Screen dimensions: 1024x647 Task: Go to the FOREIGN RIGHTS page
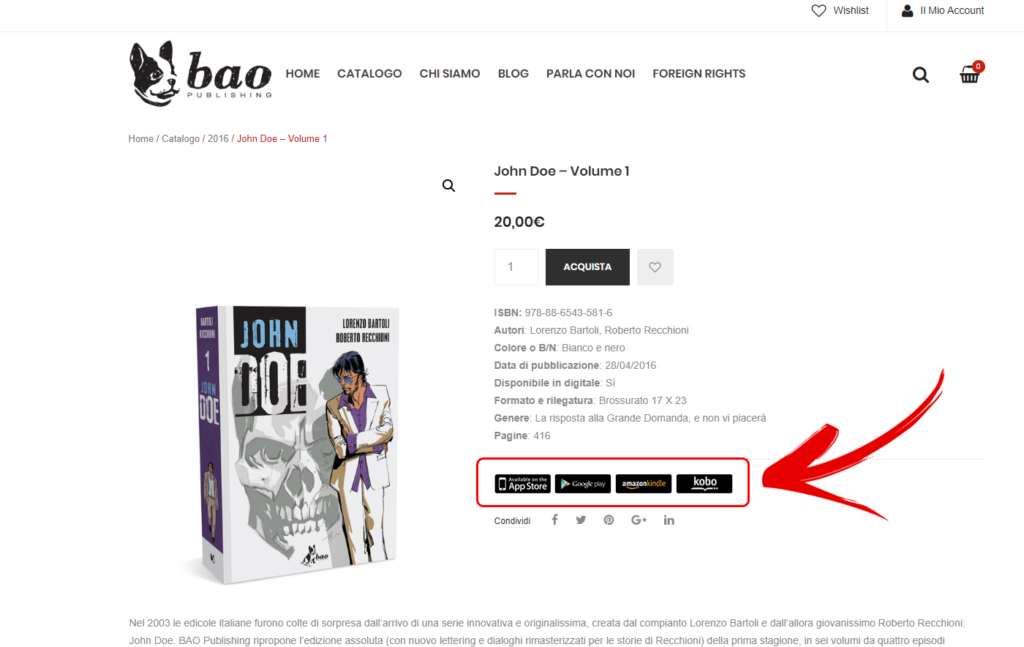click(x=699, y=74)
